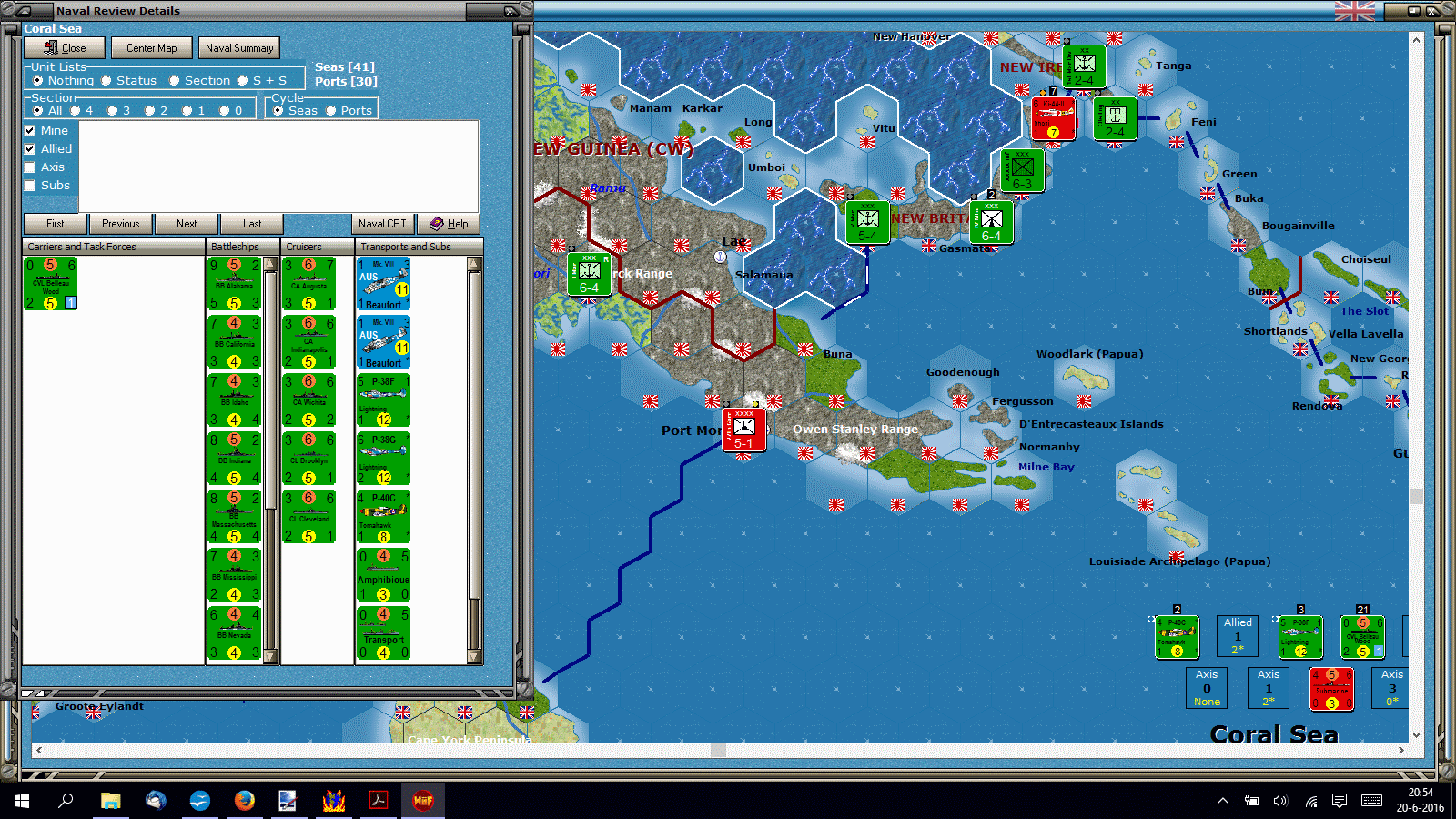Select CL Cleveland cruiser counter
The width and height of the screenshot is (1456, 819).
point(309,517)
